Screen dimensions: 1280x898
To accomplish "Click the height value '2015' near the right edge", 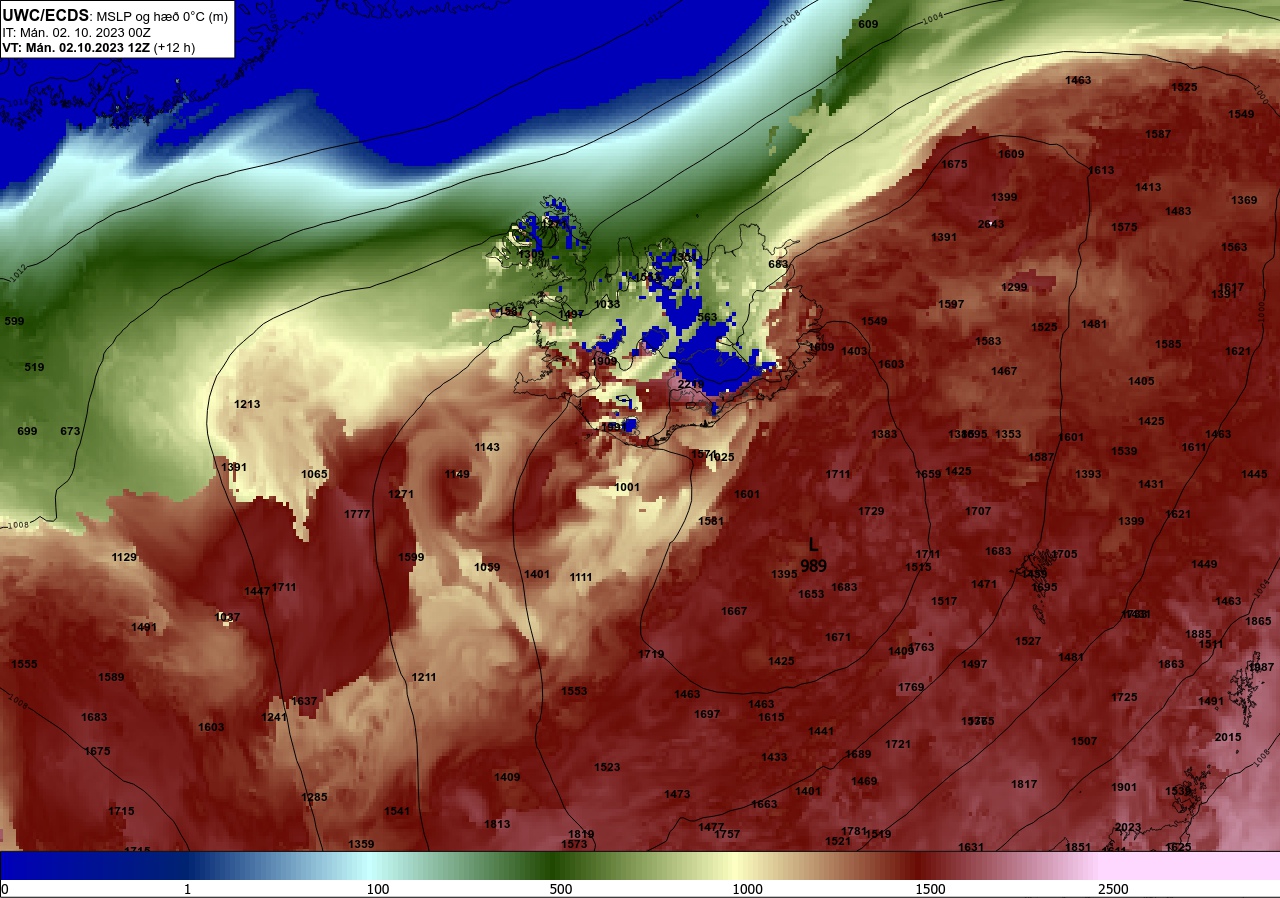I will (1228, 737).
